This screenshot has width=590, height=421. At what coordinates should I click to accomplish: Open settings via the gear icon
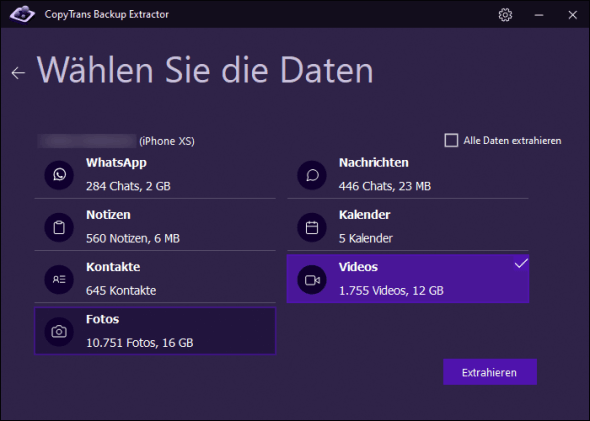click(x=505, y=15)
